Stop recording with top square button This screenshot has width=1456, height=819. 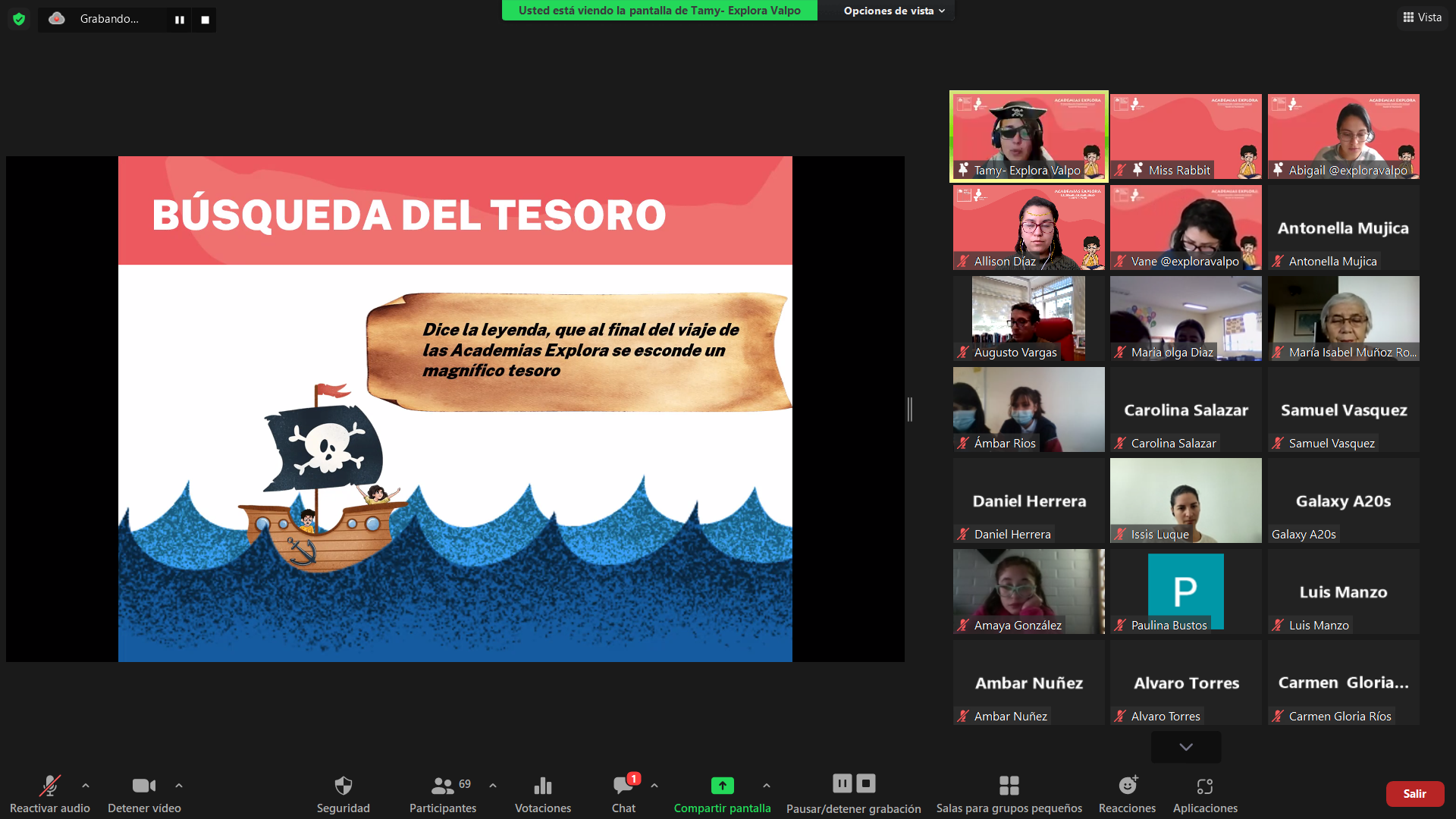click(x=205, y=20)
